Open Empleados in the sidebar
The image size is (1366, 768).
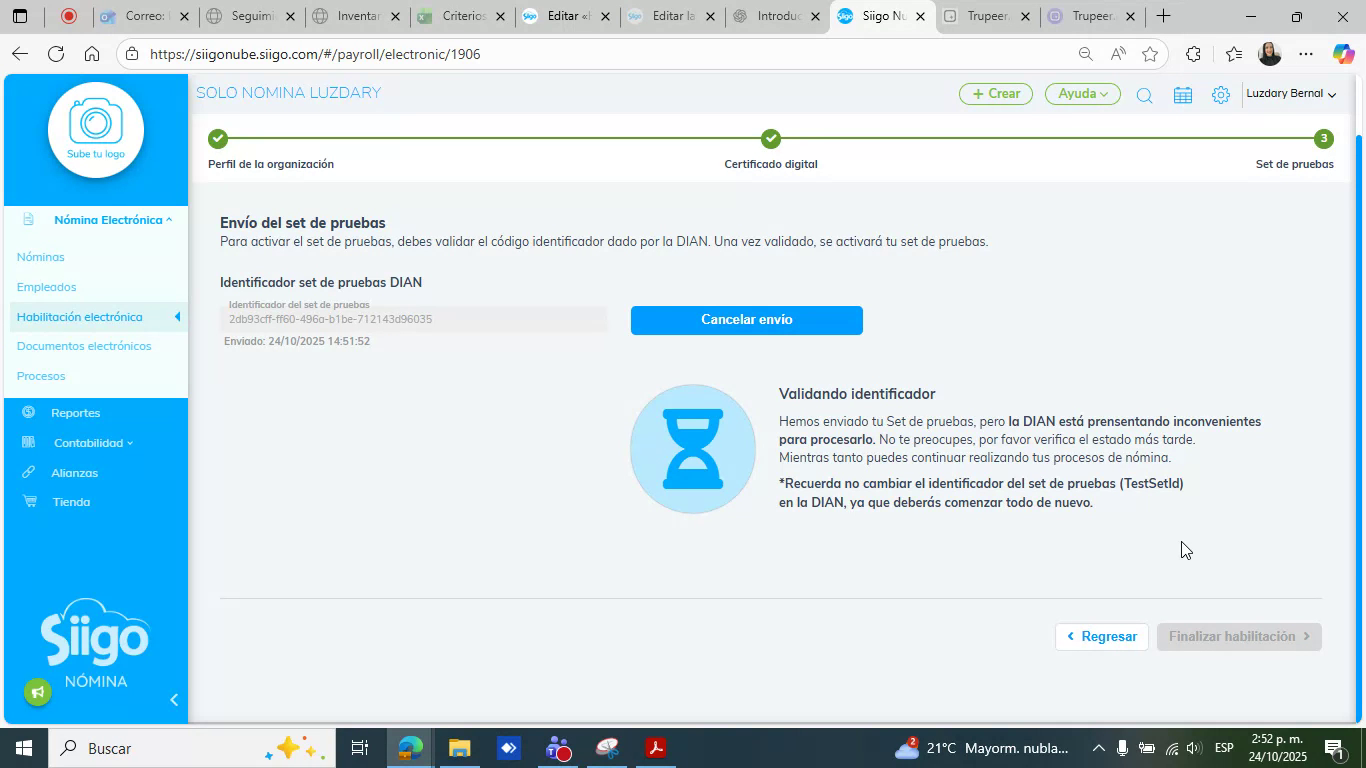point(47,287)
